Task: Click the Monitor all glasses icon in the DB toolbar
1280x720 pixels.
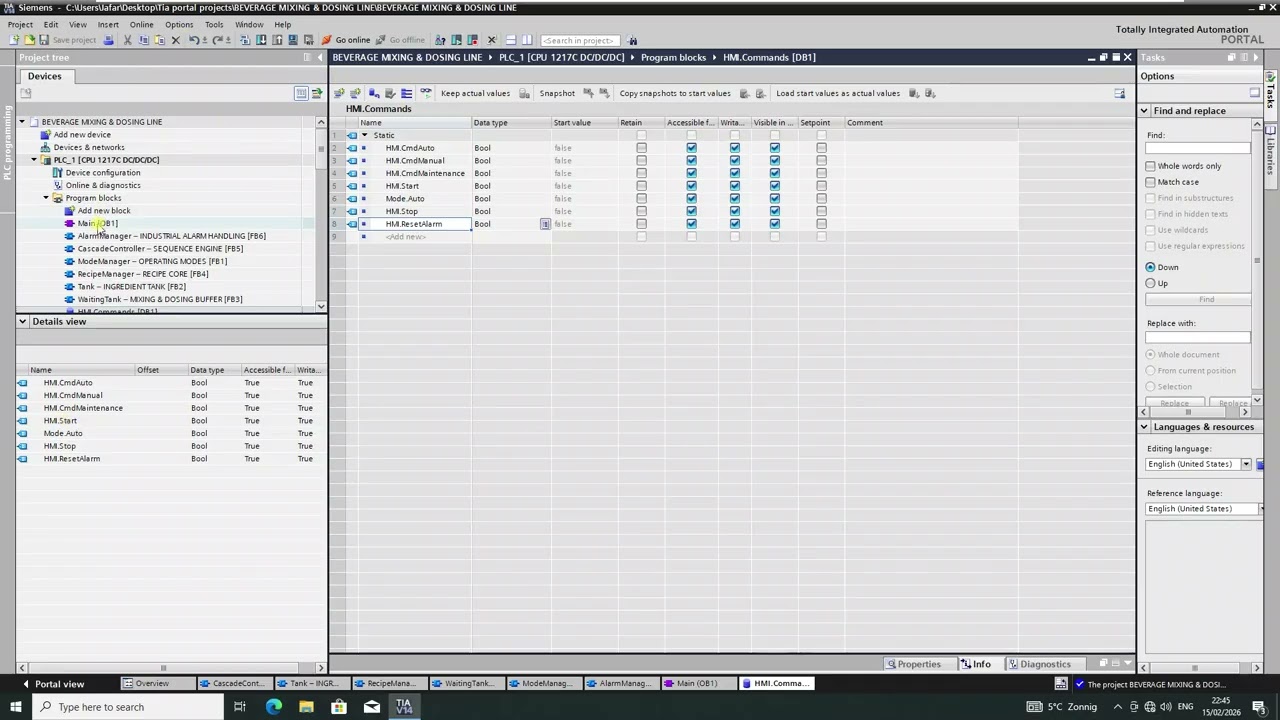Action: (x=426, y=93)
